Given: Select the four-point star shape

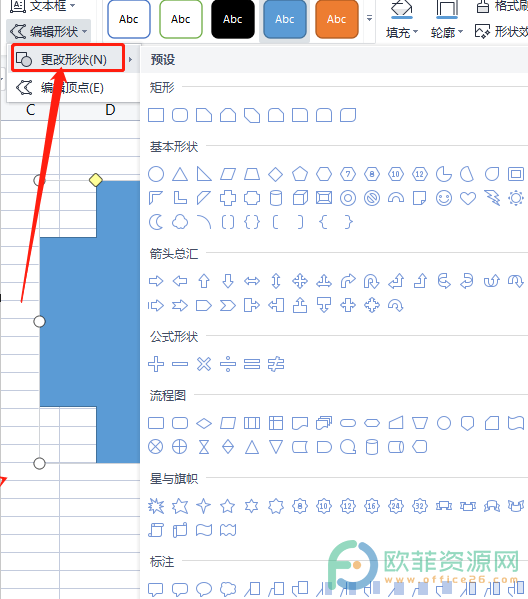Looking at the screenshot, I should click(204, 506).
